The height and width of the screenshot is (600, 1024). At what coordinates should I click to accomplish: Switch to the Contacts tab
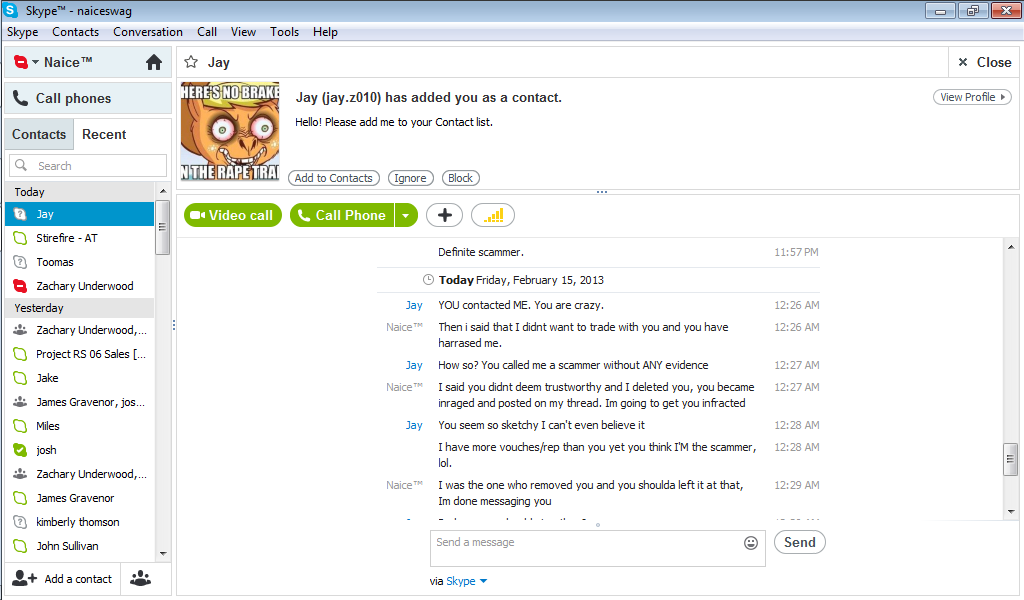click(x=39, y=134)
